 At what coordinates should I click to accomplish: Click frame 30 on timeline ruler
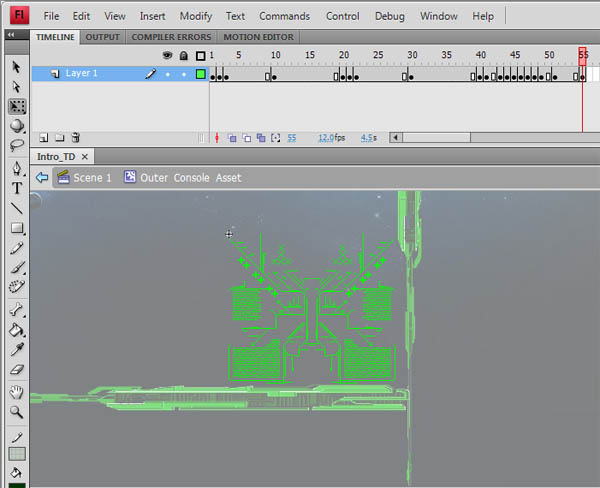pyautogui.click(x=412, y=55)
